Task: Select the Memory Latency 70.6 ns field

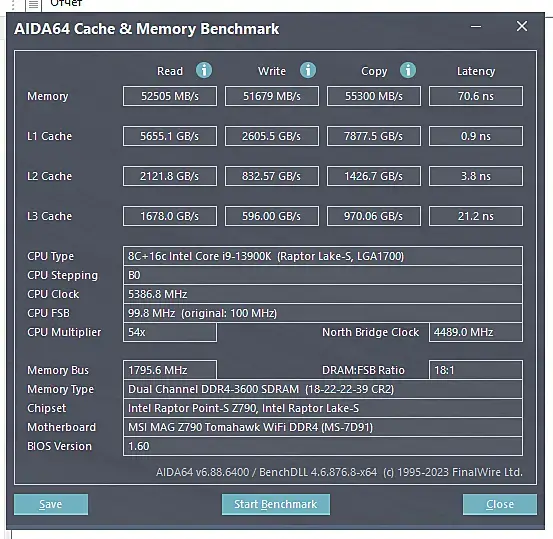Action: point(476,96)
